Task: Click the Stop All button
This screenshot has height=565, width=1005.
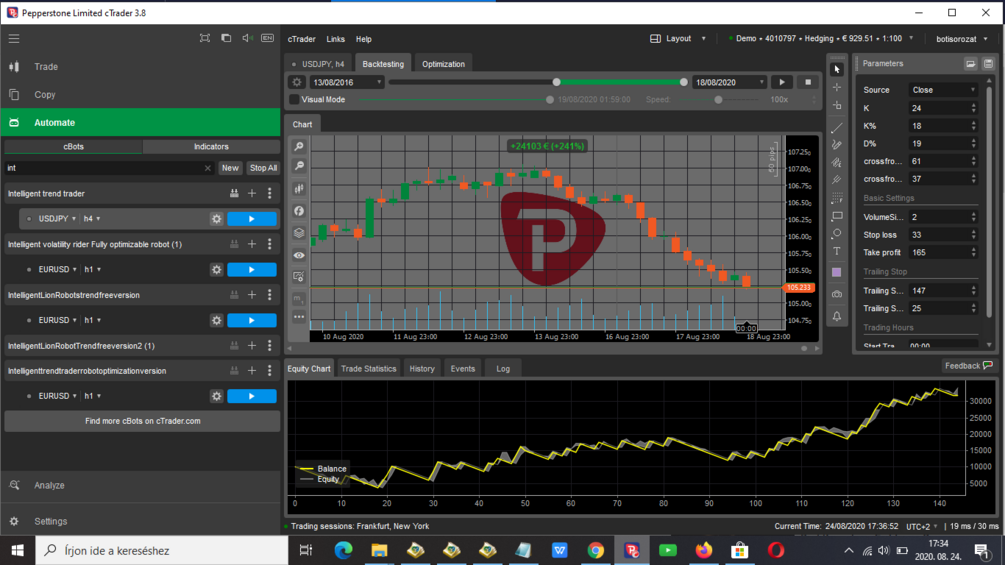Action: point(263,168)
